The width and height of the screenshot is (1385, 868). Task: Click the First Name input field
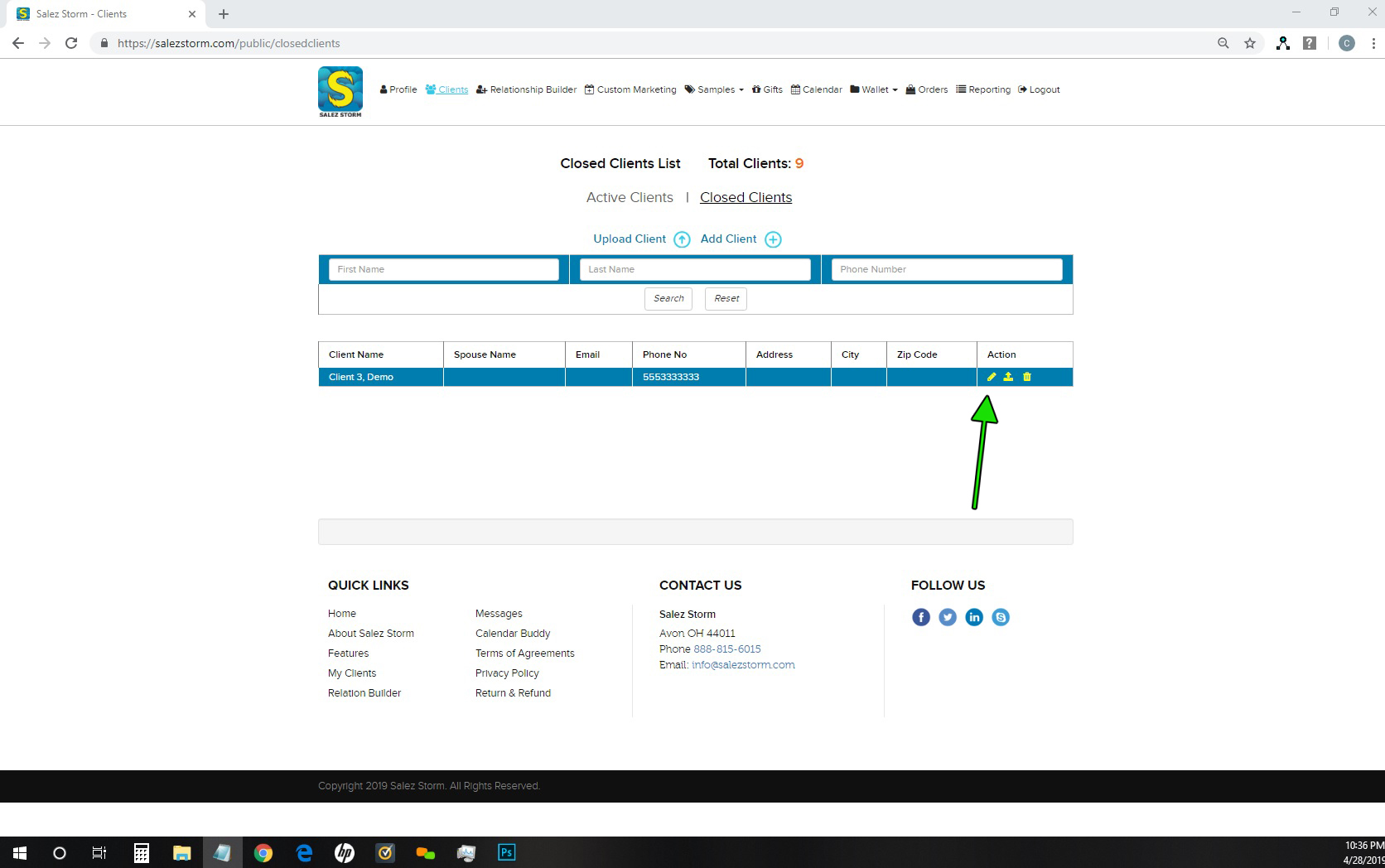444,269
